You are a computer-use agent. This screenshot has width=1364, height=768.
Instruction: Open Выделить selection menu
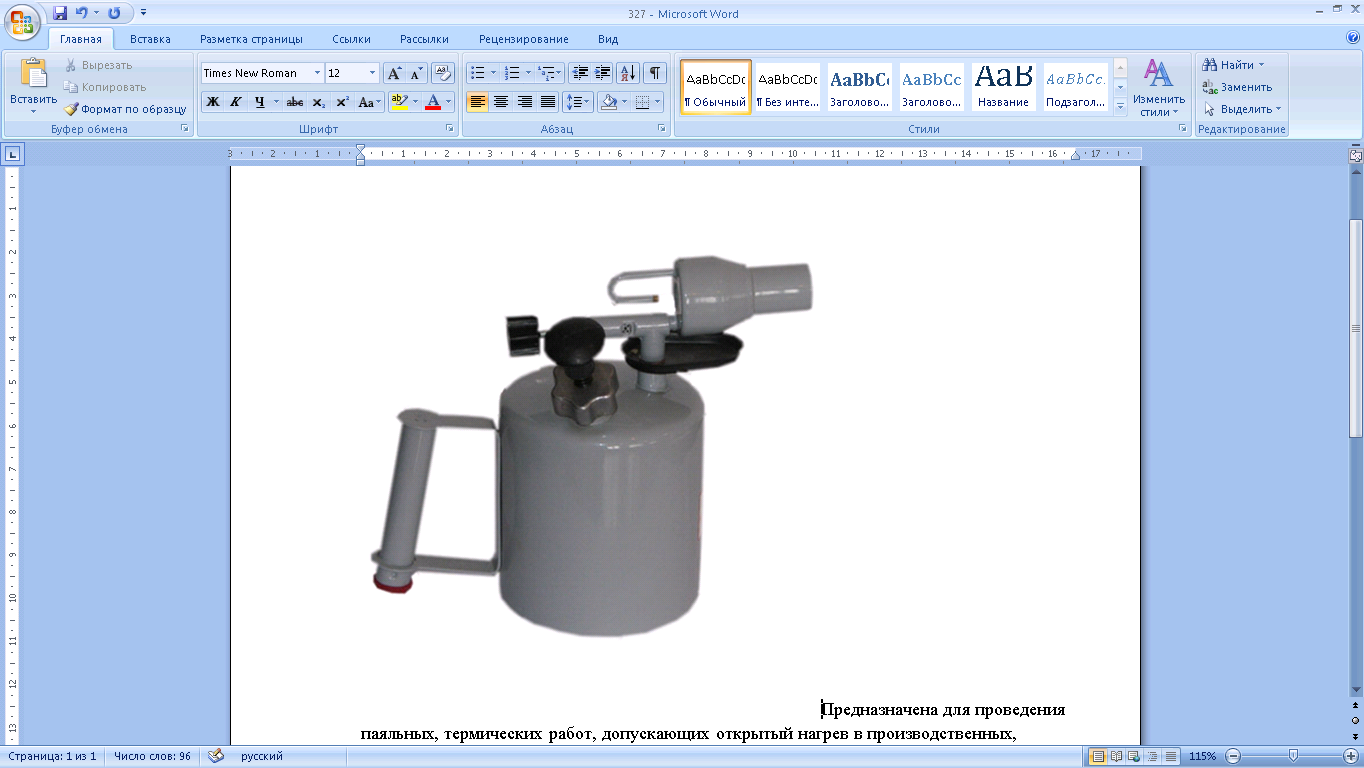pos(1243,109)
